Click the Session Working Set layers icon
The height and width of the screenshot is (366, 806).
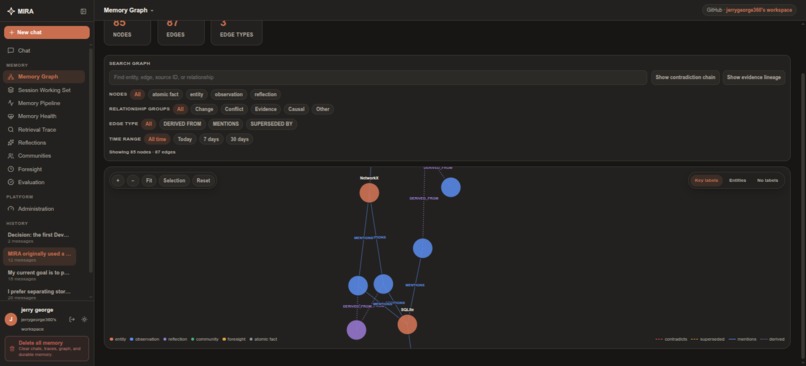click(11, 90)
